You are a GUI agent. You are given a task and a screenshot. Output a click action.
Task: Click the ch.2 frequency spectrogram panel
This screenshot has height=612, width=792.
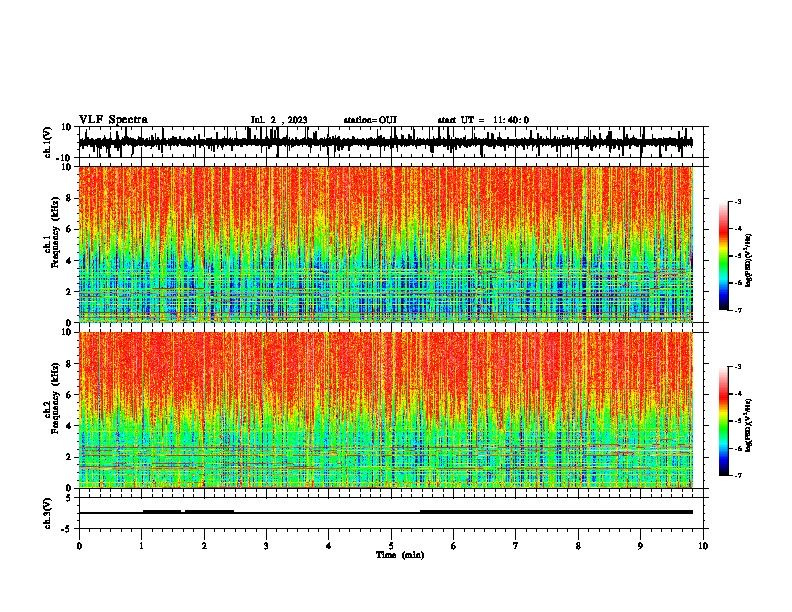(386, 410)
